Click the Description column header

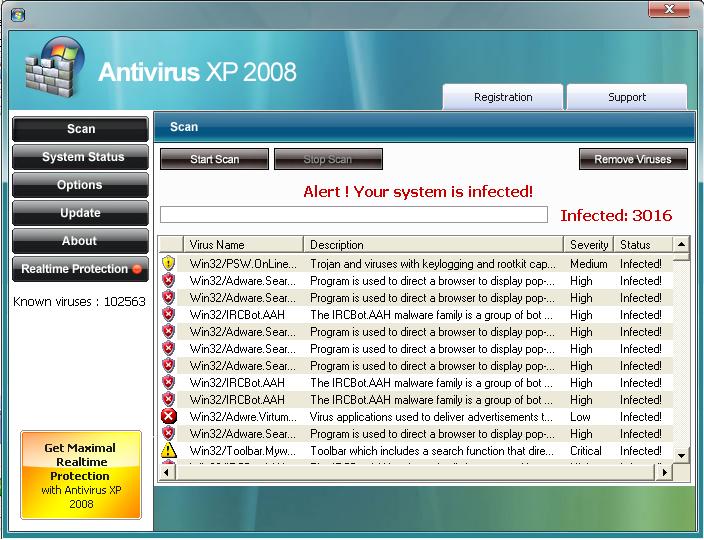click(434, 245)
